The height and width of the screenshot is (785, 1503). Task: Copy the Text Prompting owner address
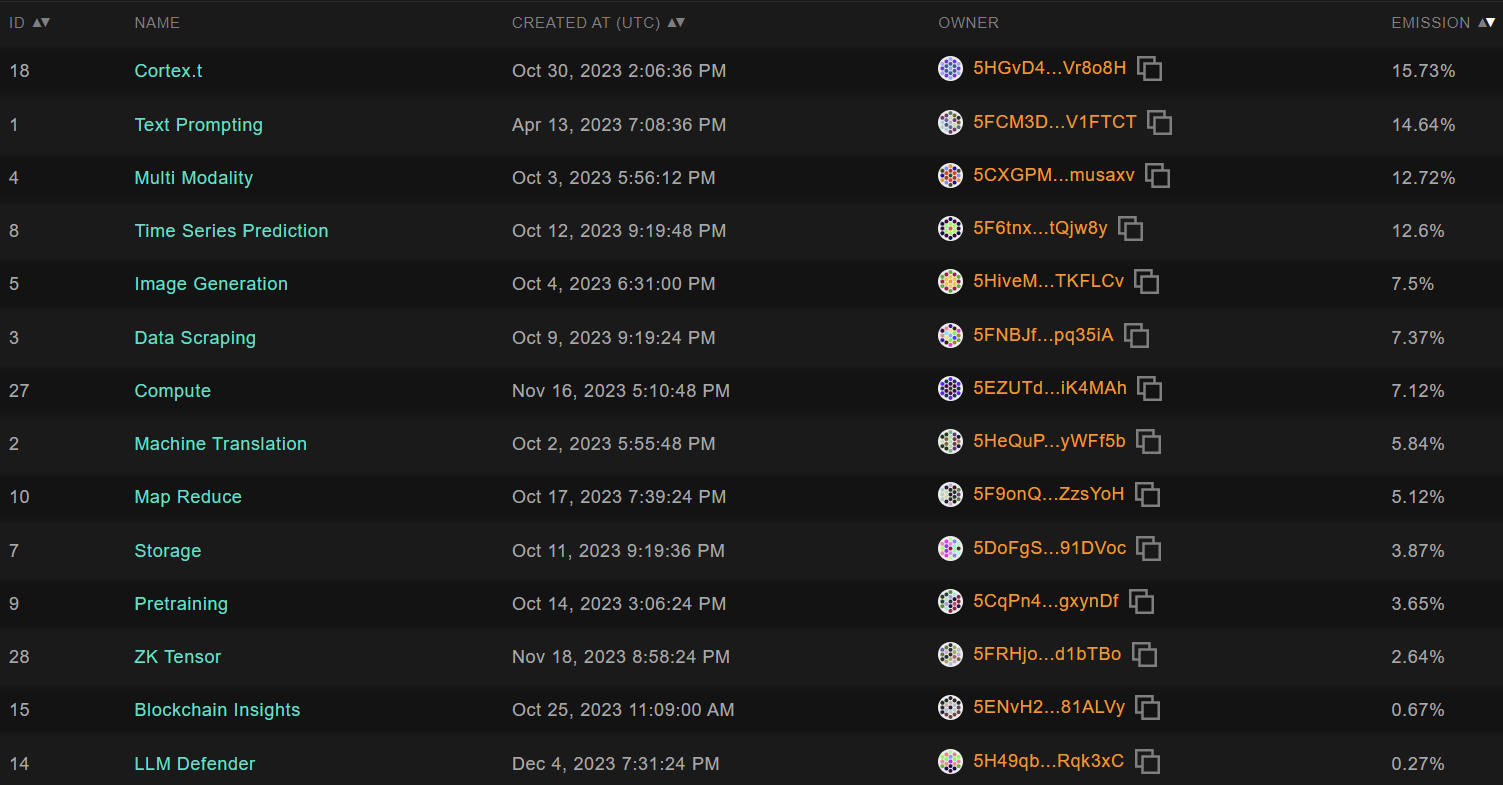[x=1160, y=123]
